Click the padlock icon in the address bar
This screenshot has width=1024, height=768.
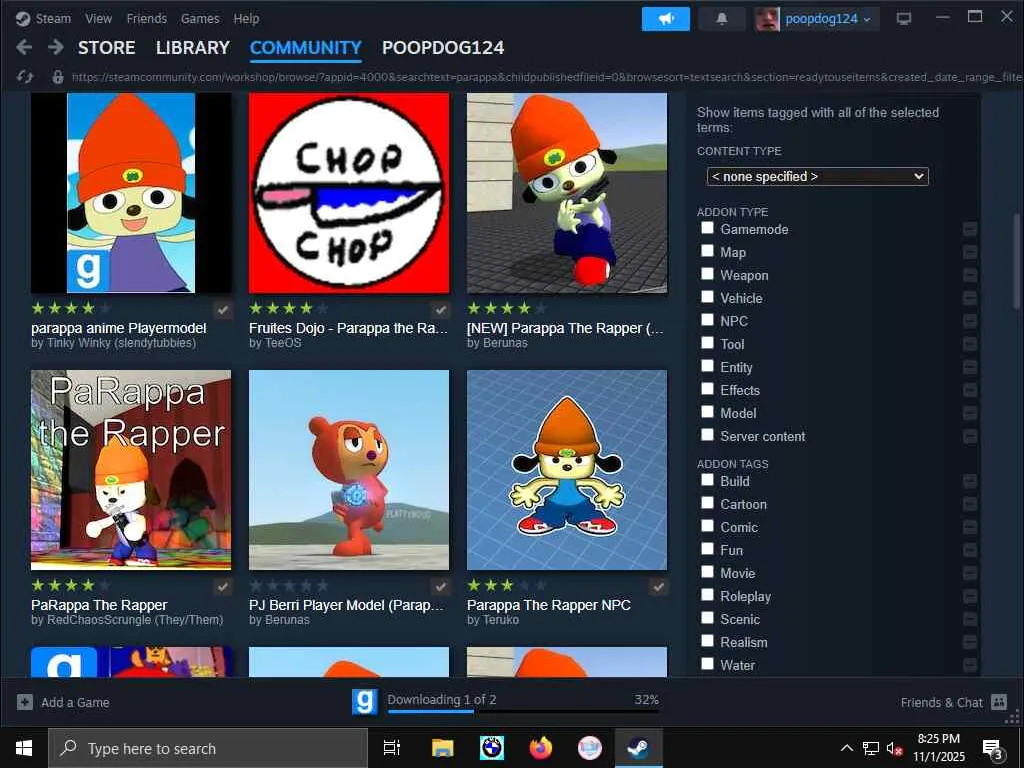click(x=58, y=77)
